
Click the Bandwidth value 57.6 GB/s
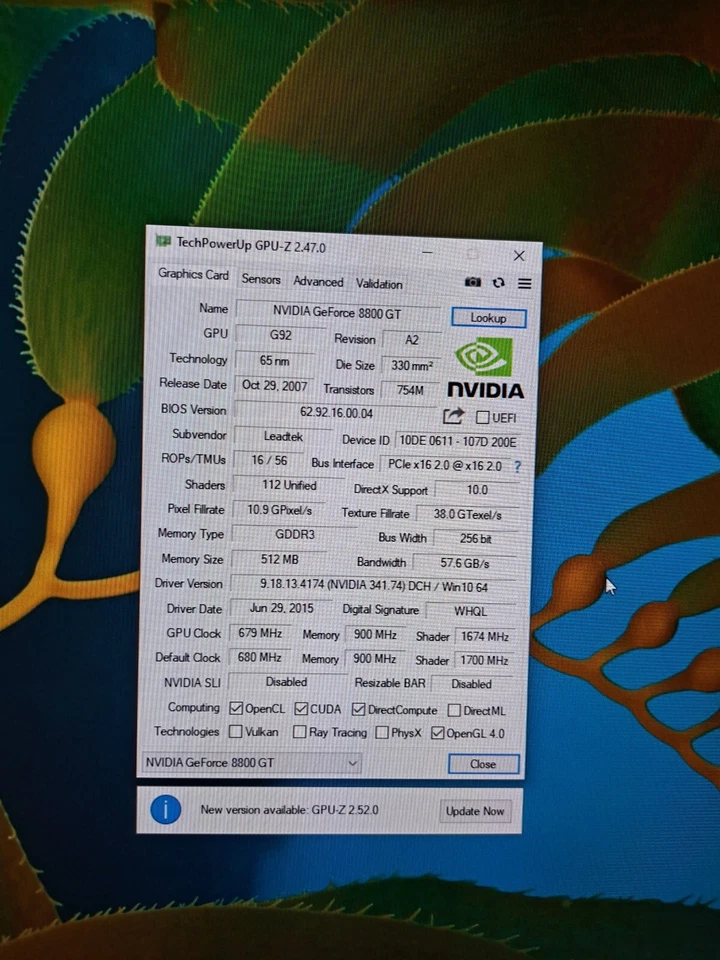(465, 563)
